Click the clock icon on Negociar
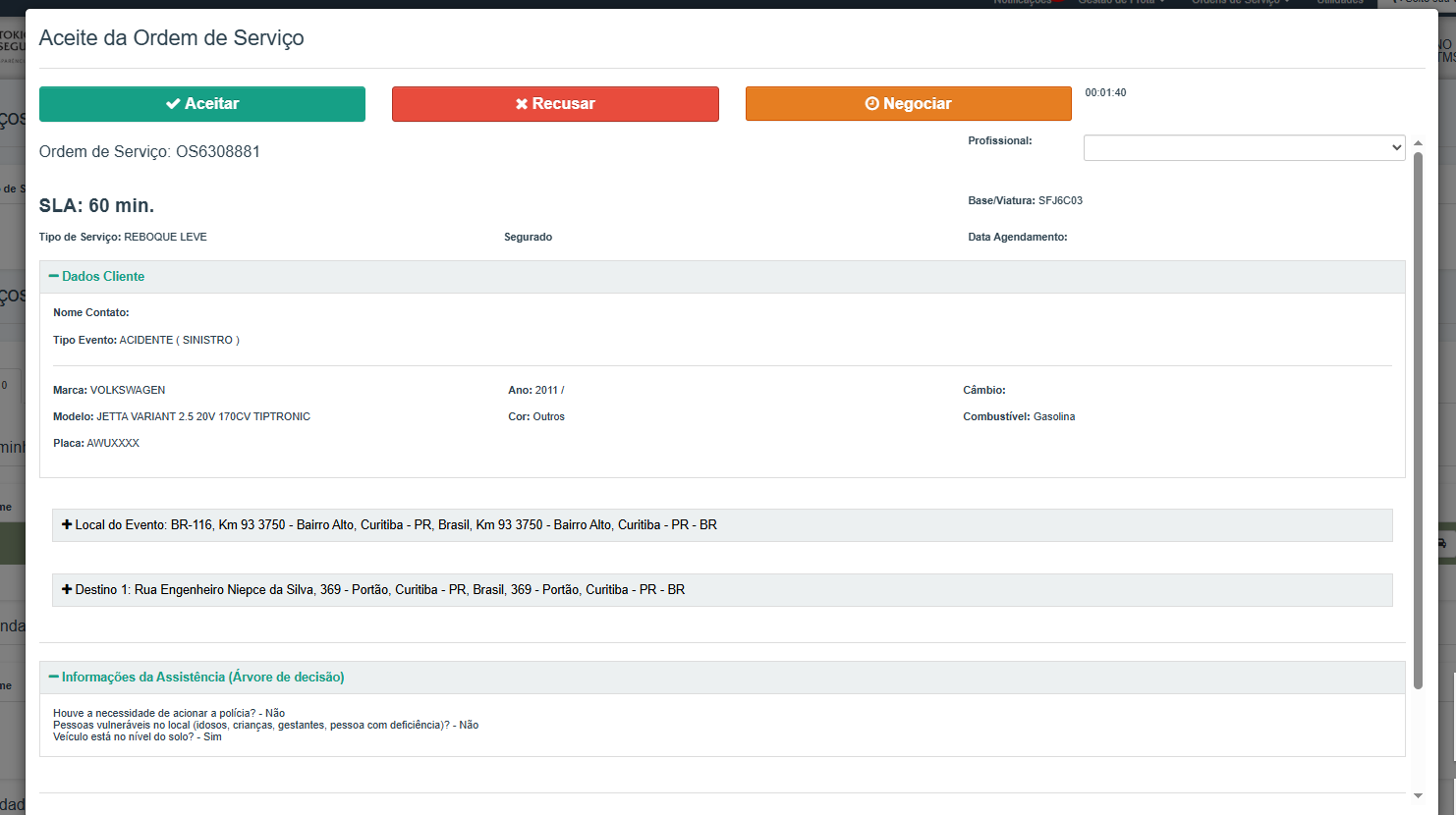This screenshot has height=815, width=1456. point(871,104)
